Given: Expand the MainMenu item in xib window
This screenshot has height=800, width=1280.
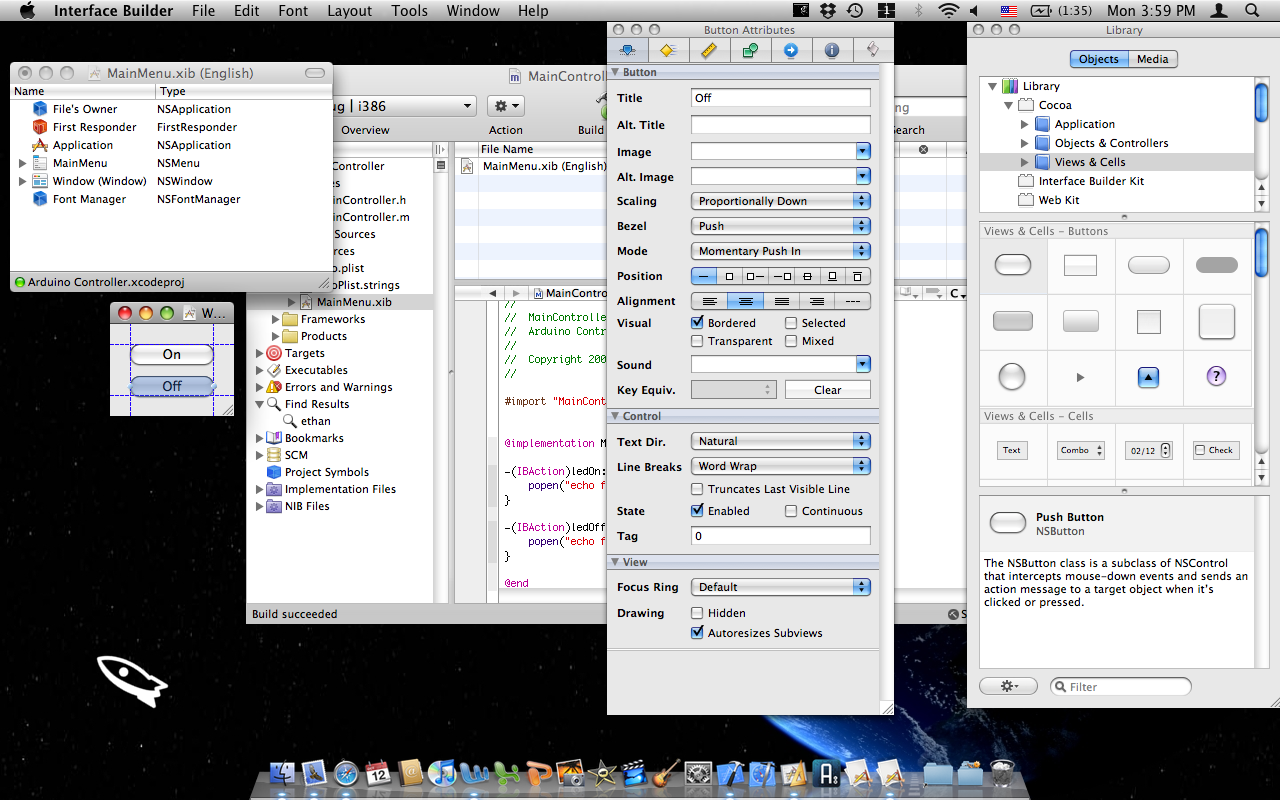Looking at the screenshot, I should pos(22,163).
